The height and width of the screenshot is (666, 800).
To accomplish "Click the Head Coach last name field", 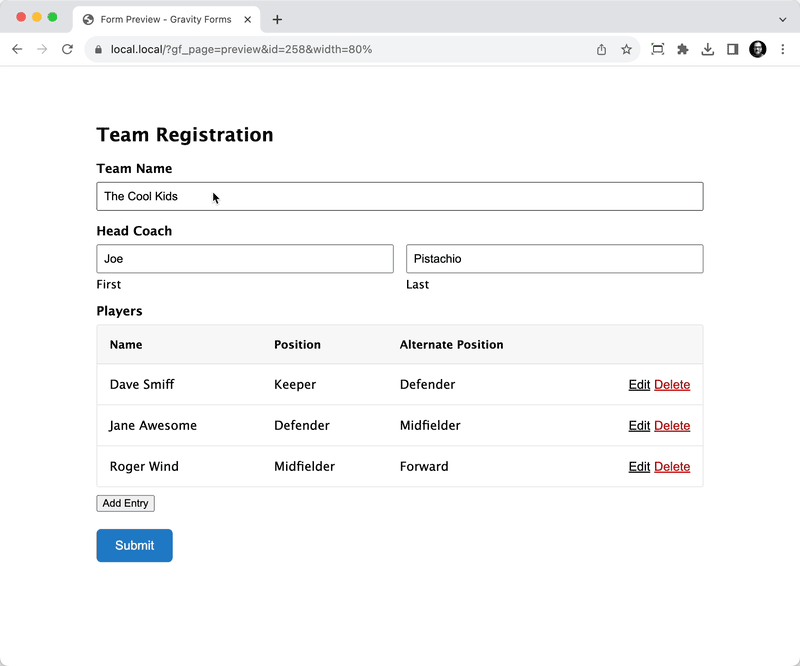I will [555, 259].
